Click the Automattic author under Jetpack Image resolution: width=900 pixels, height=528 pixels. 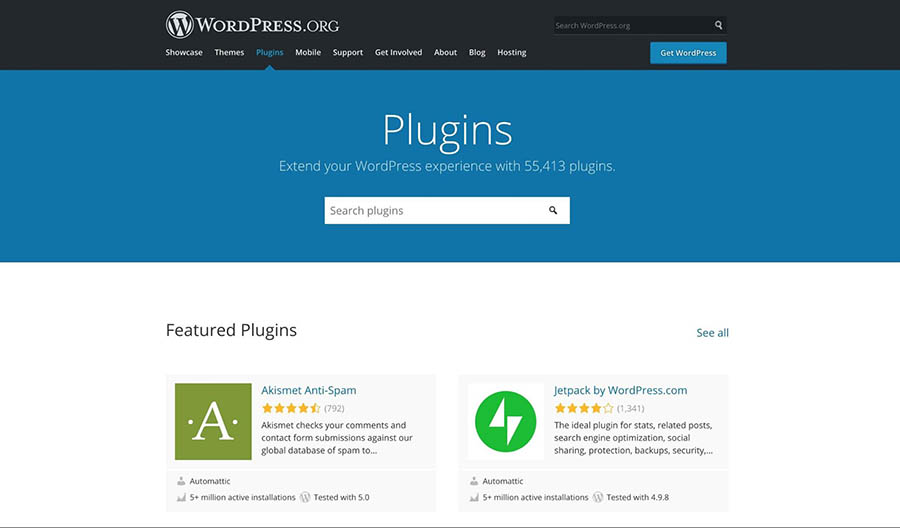(x=503, y=481)
